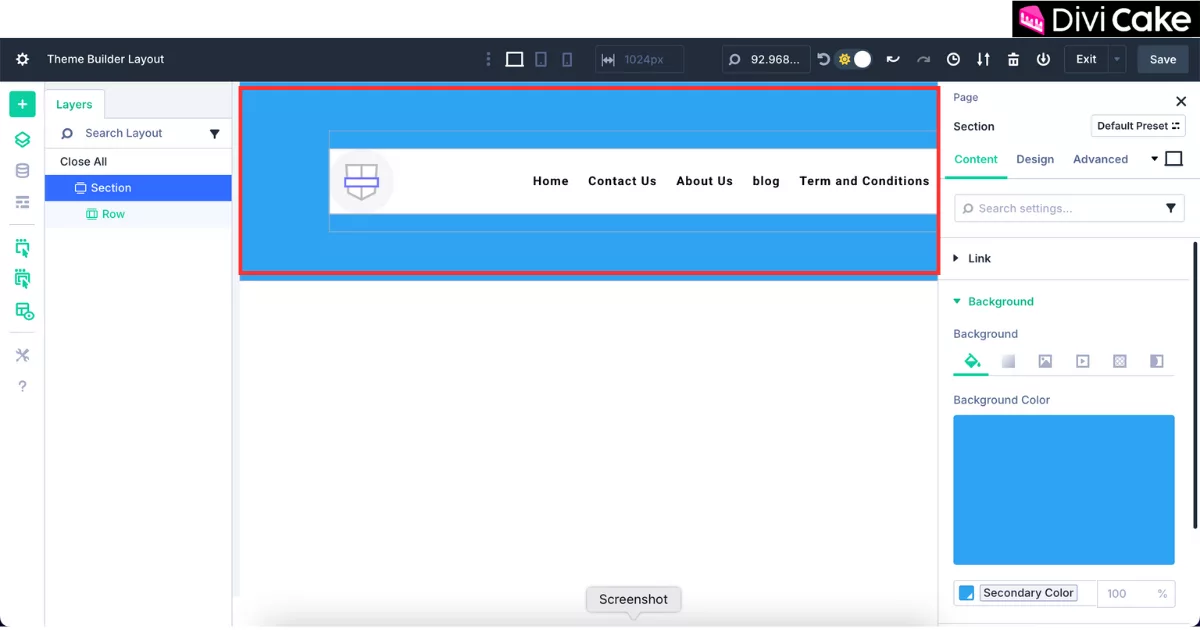1200x630 pixels.
Task: Select the Row layer item
Action: (138, 214)
